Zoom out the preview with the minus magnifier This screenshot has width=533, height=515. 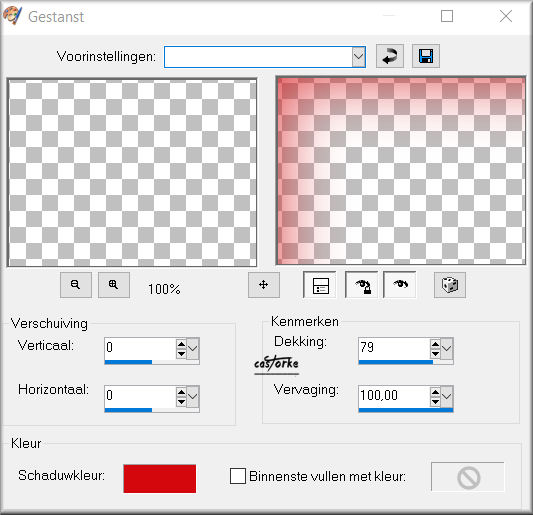[x=76, y=285]
